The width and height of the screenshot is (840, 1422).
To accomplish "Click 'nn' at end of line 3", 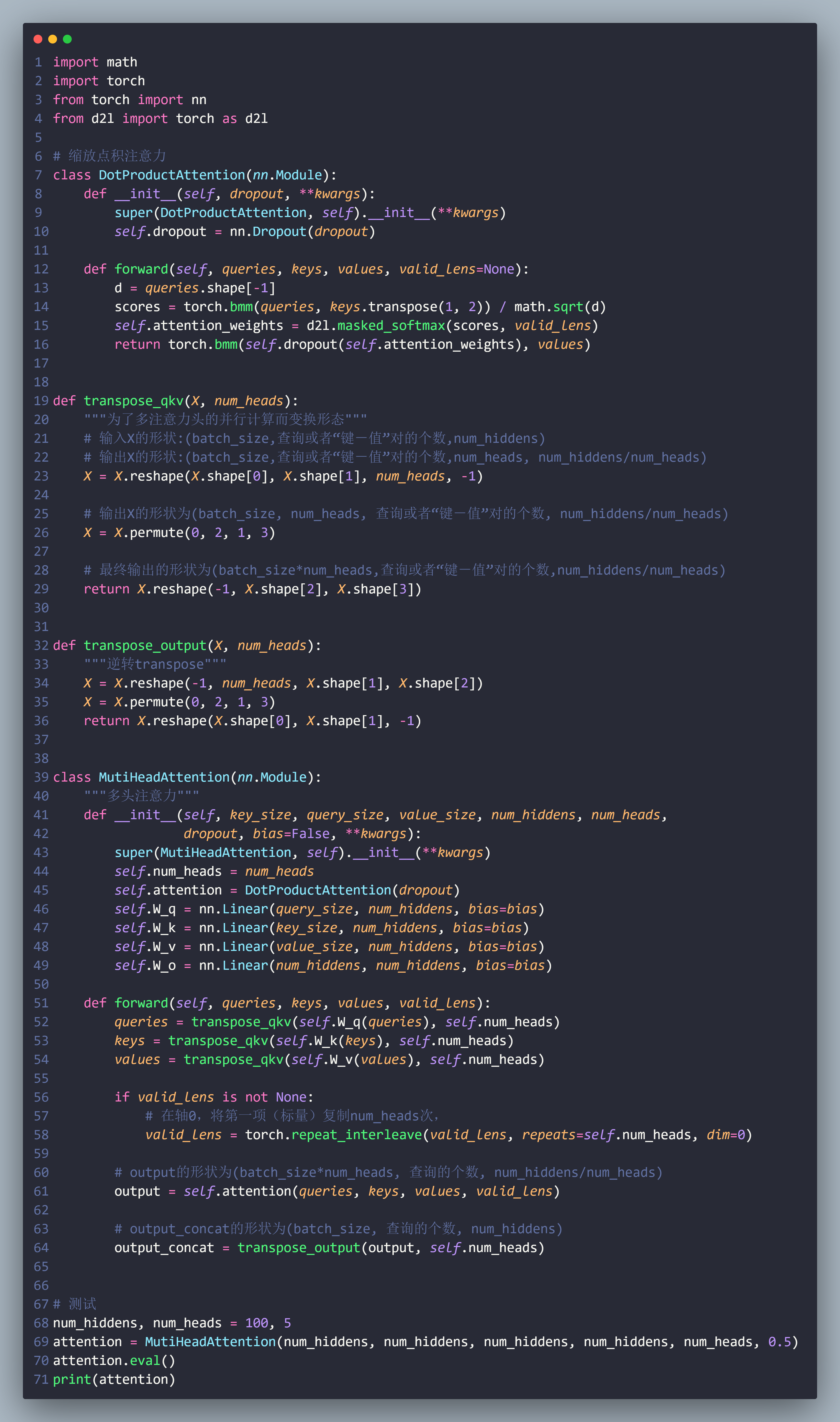I will point(199,100).
